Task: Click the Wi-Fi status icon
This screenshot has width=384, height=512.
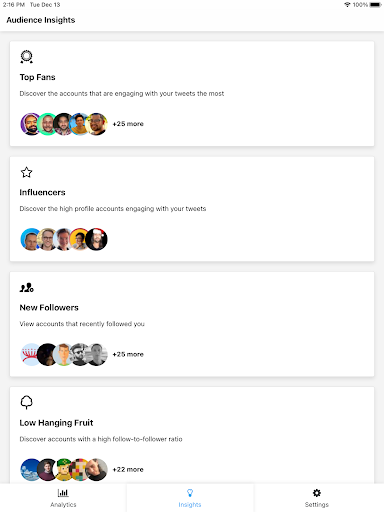Action: click(x=347, y=5)
